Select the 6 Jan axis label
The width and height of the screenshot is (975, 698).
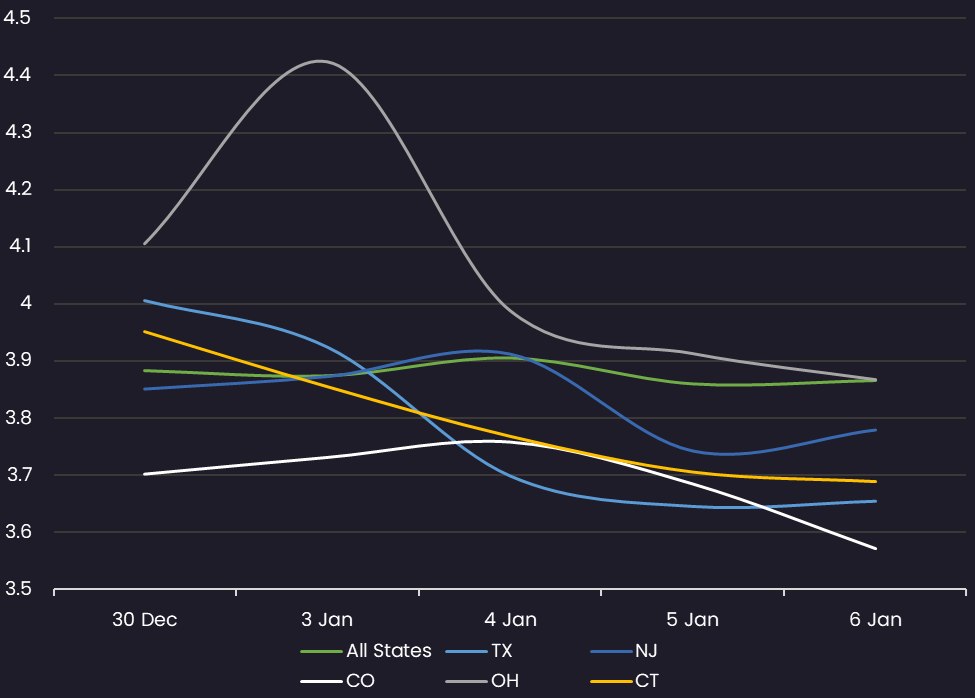[876, 620]
